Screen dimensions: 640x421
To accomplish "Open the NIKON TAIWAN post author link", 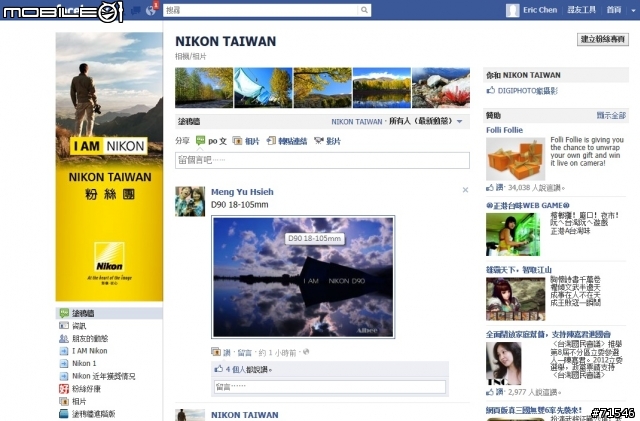I will click(x=244, y=415).
